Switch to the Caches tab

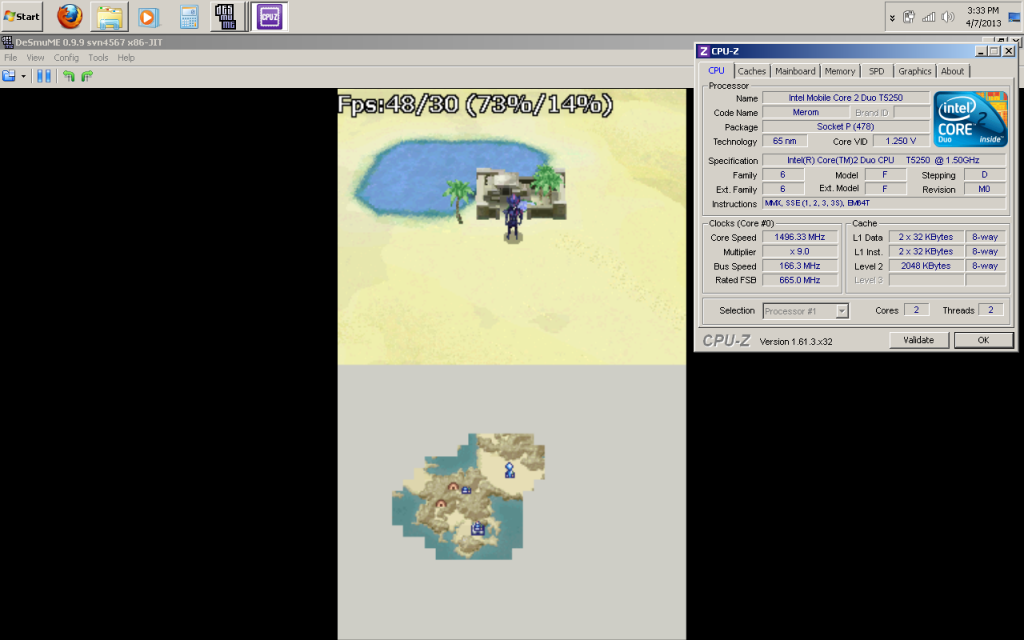(752, 71)
